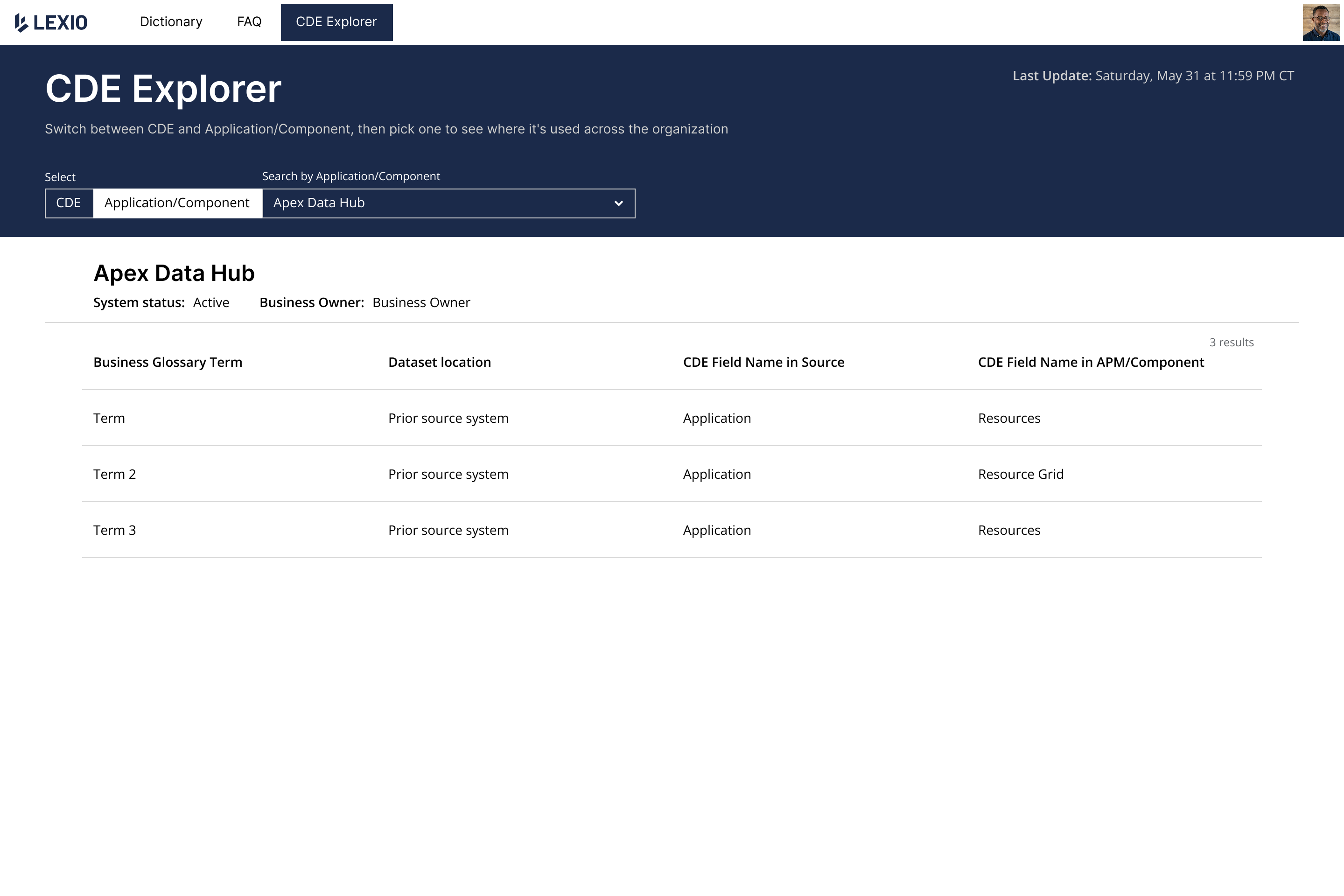The image size is (1344, 896).
Task: Choose the Application/Component toggle option
Action: 177,203
